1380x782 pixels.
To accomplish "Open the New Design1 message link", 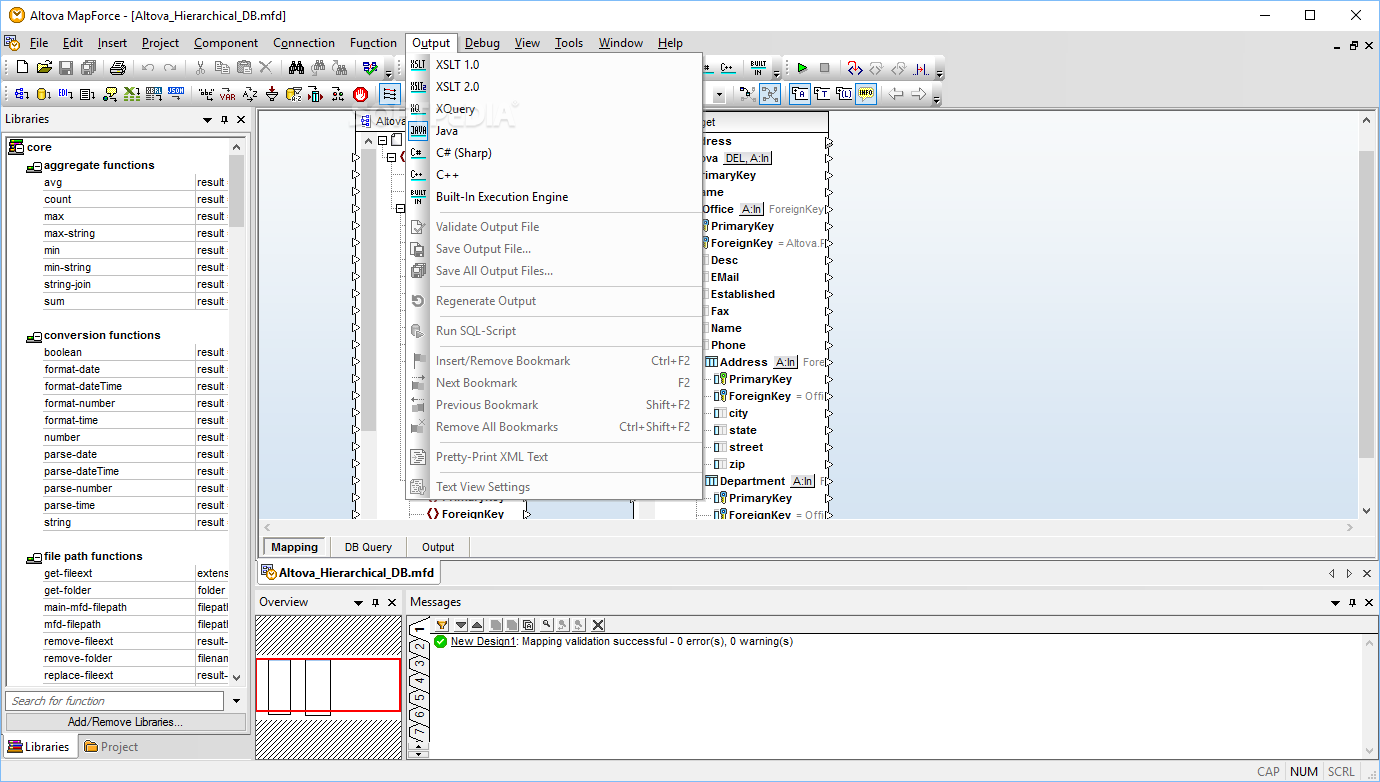I will [x=483, y=642].
